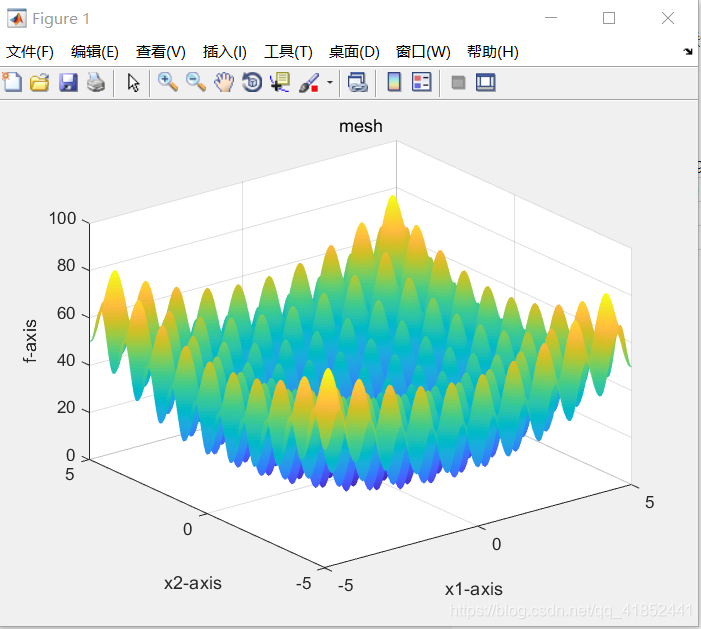Turn on the Data Cursor tool
701x629 pixels.
(280, 82)
